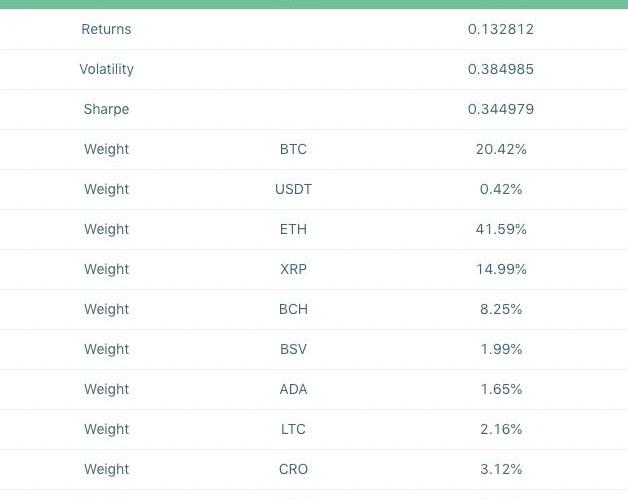This screenshot has width=628, height=500.
Task: Click the Weight label in the BSV row
Action: coord(106,349)
